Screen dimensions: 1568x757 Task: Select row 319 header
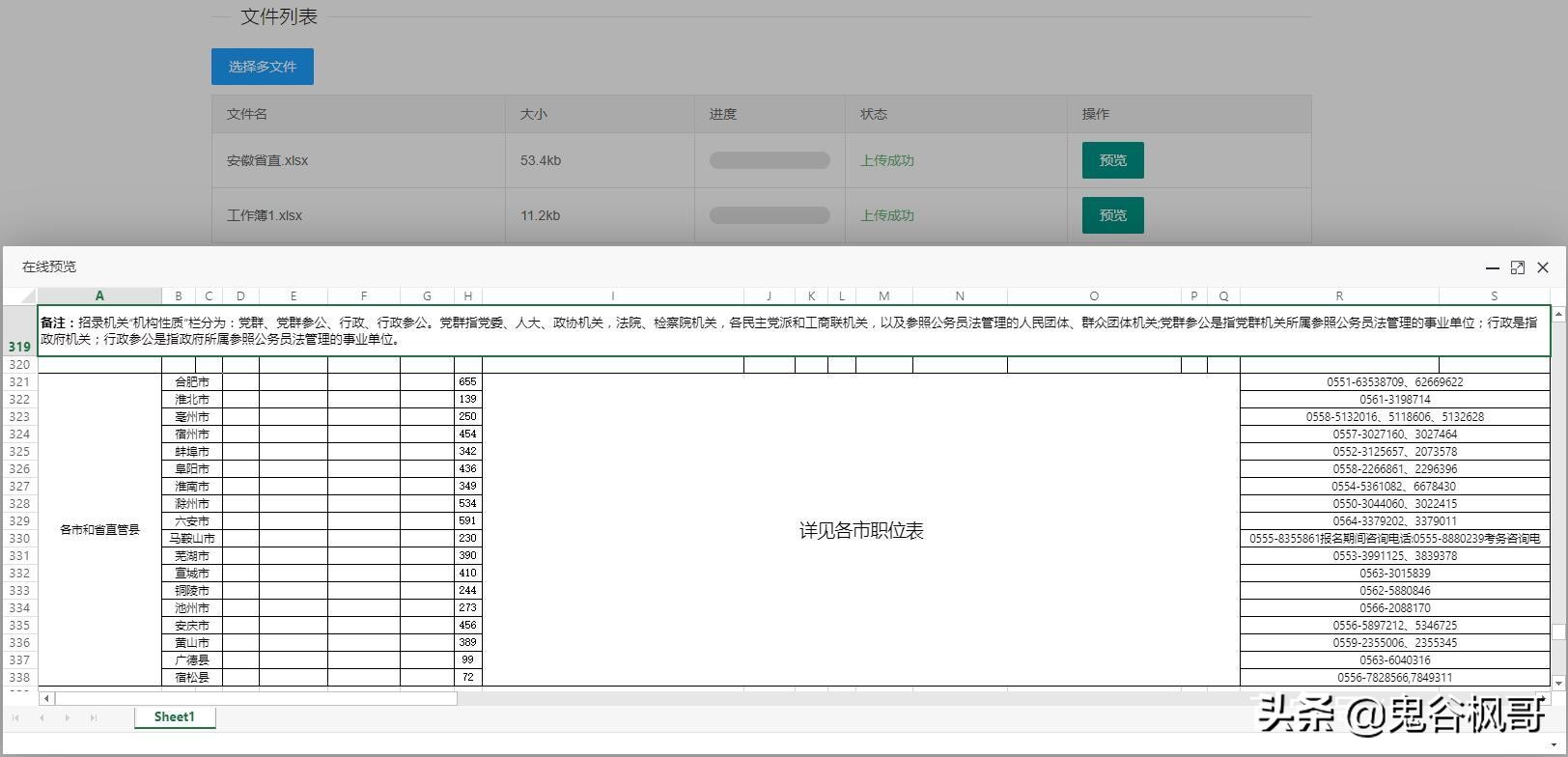[19, 330]
